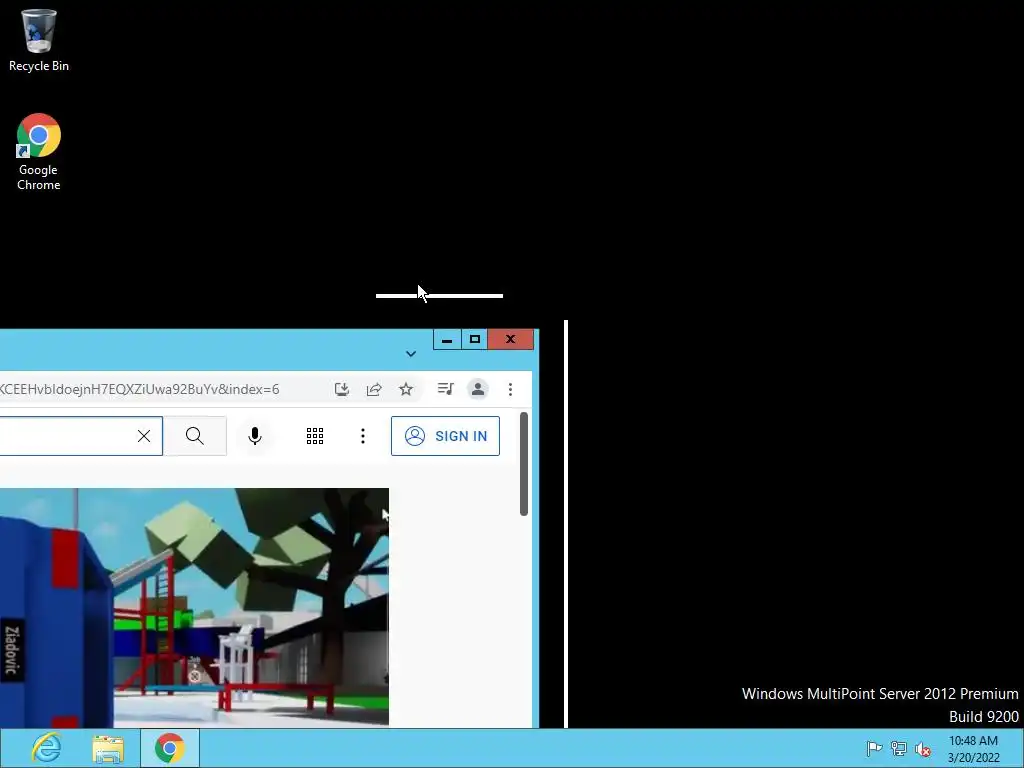Open the media controls icon in Chrome toolbar
Image resolution: width=1024 pixels, height=768 pixels.
click(x=445, y=389)
